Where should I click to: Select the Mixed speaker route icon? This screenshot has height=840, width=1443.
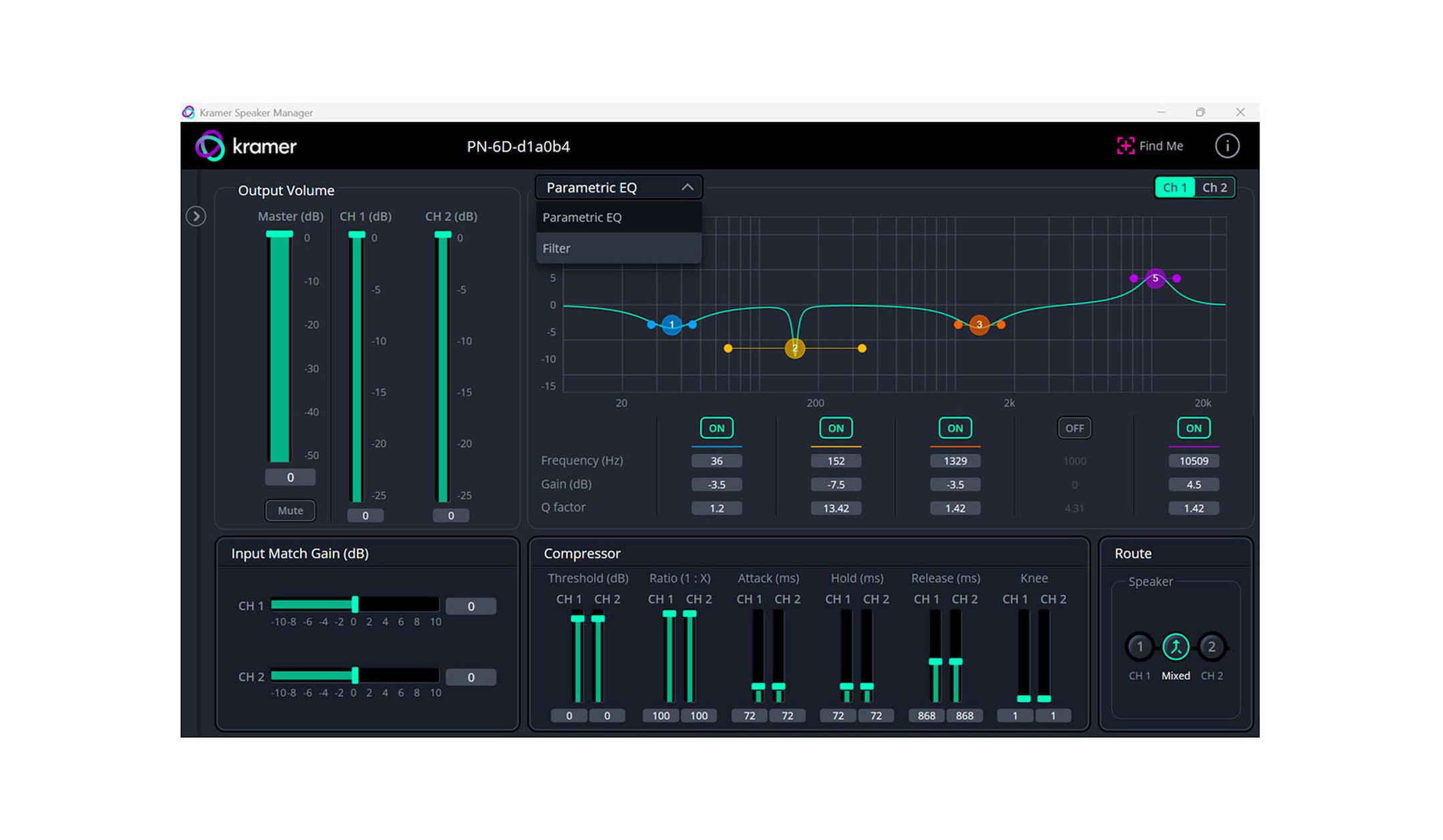[x=1175, y=646]
